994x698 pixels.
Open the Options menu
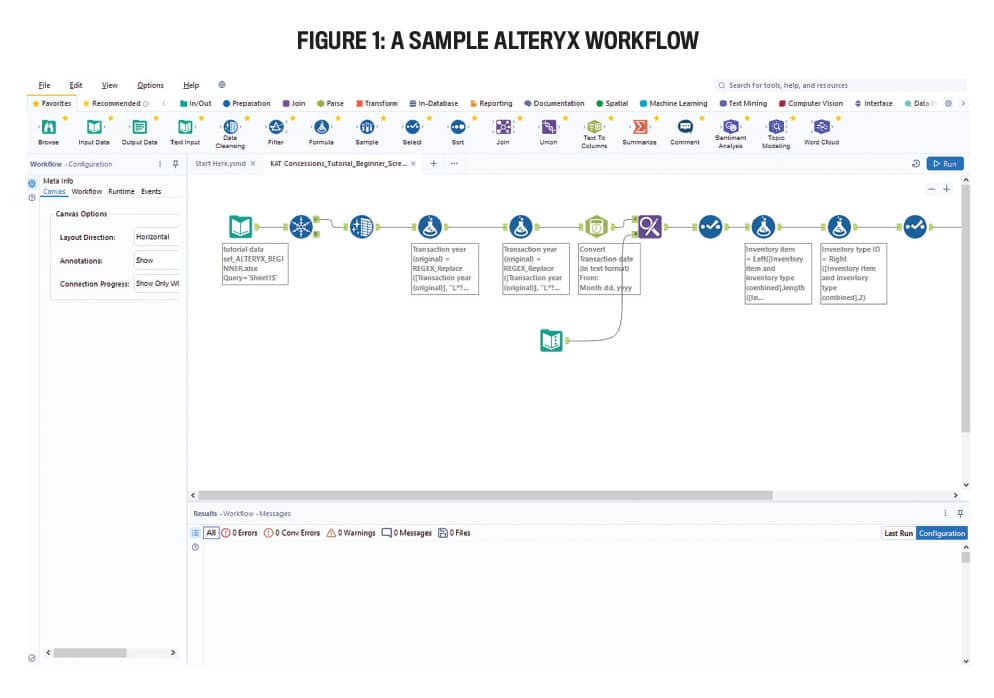point(150,85)
